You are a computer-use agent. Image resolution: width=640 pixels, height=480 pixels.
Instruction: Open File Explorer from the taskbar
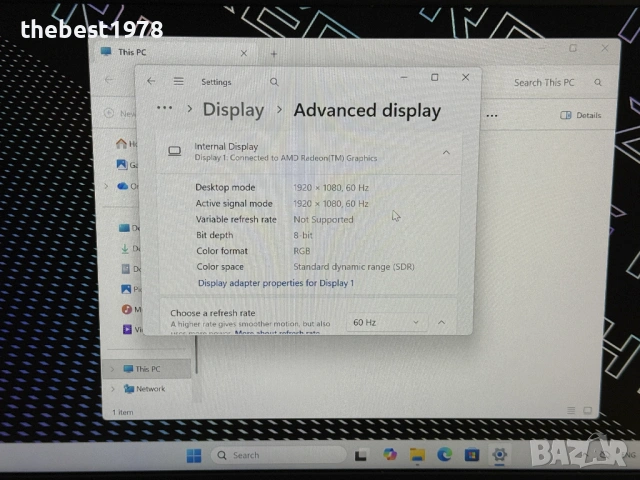(417, 455)
